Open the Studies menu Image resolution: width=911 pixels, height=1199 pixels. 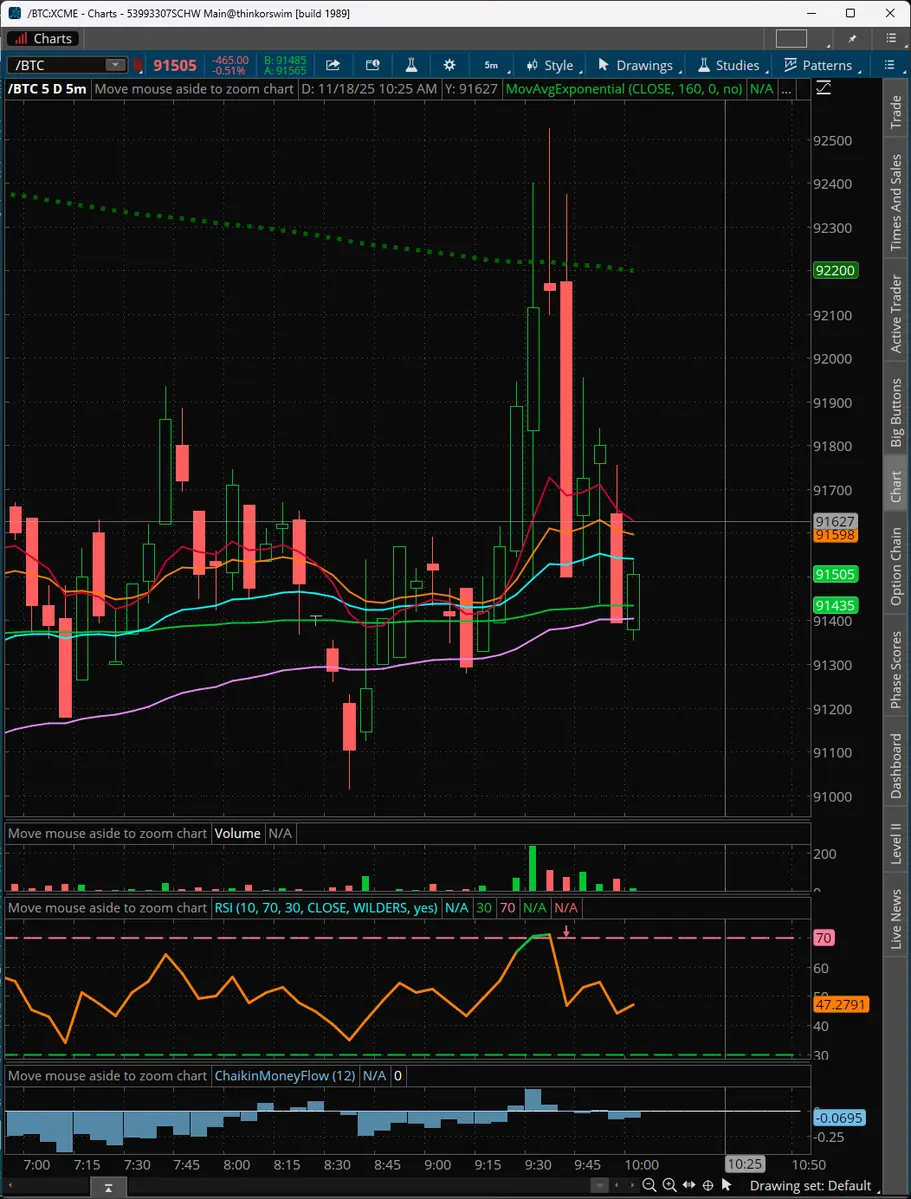(730, 65)
